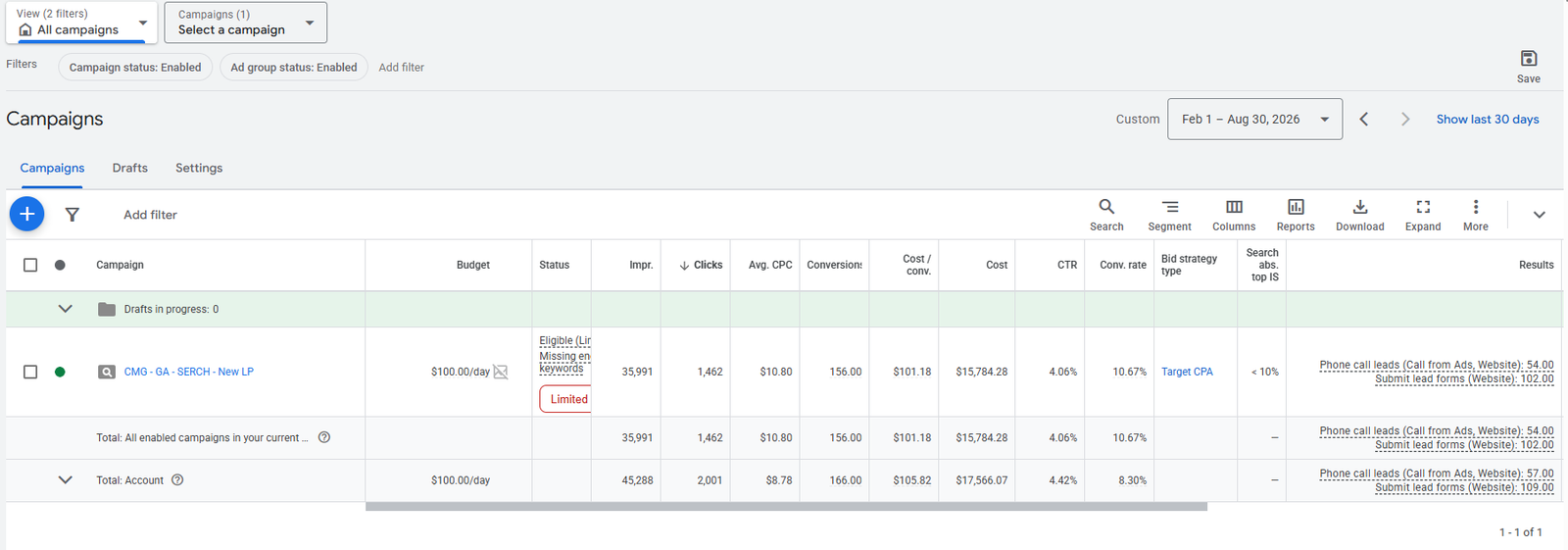The image size is (1568, 550).
Task: Click the Target CPA bid strategy link
Action: 1187,372
